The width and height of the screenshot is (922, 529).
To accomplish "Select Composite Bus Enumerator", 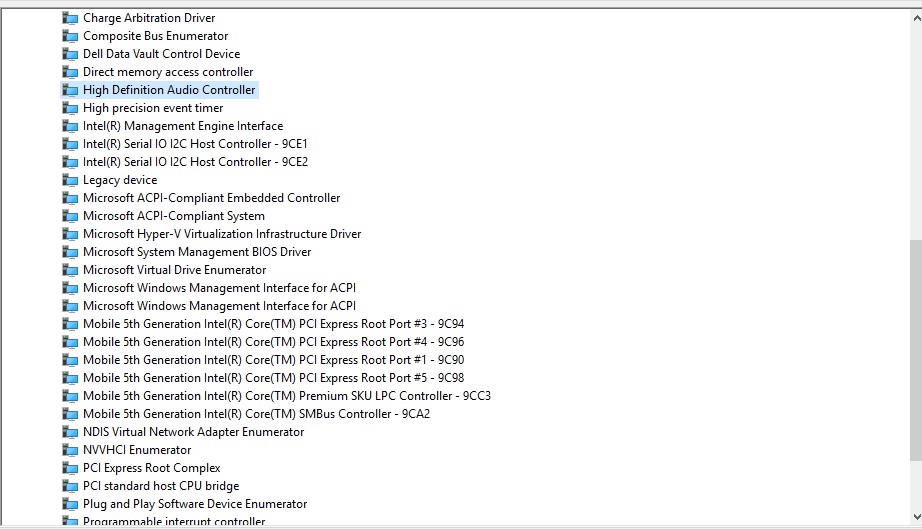I will [155, 36].
